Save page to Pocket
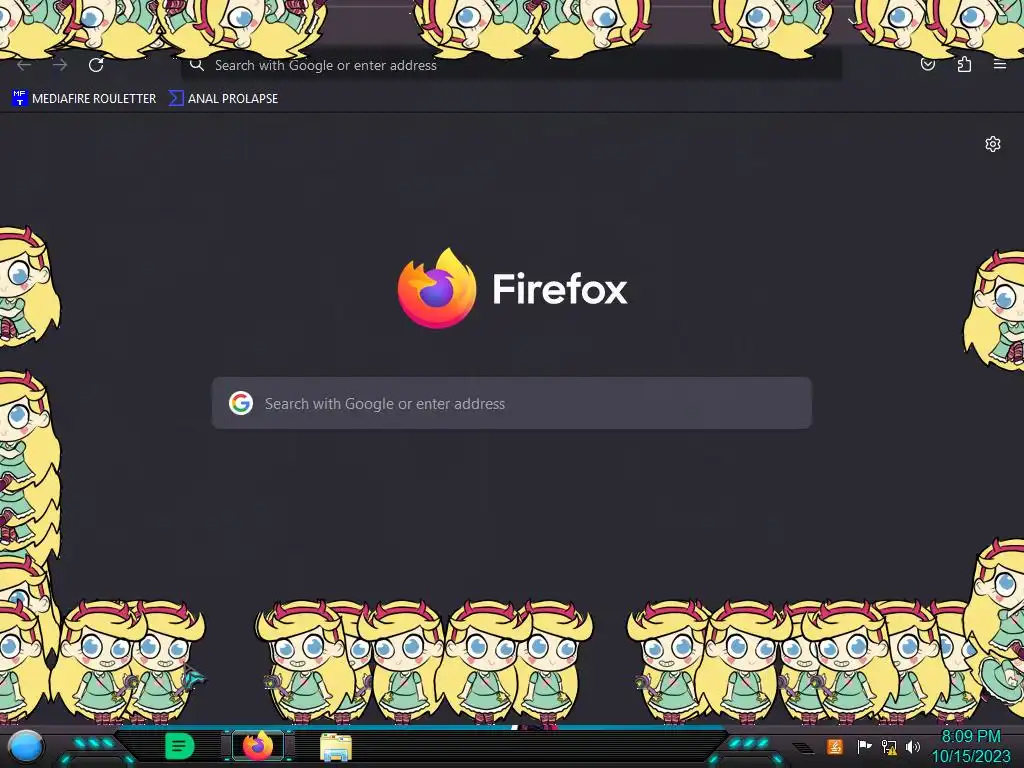 point(927,64)
